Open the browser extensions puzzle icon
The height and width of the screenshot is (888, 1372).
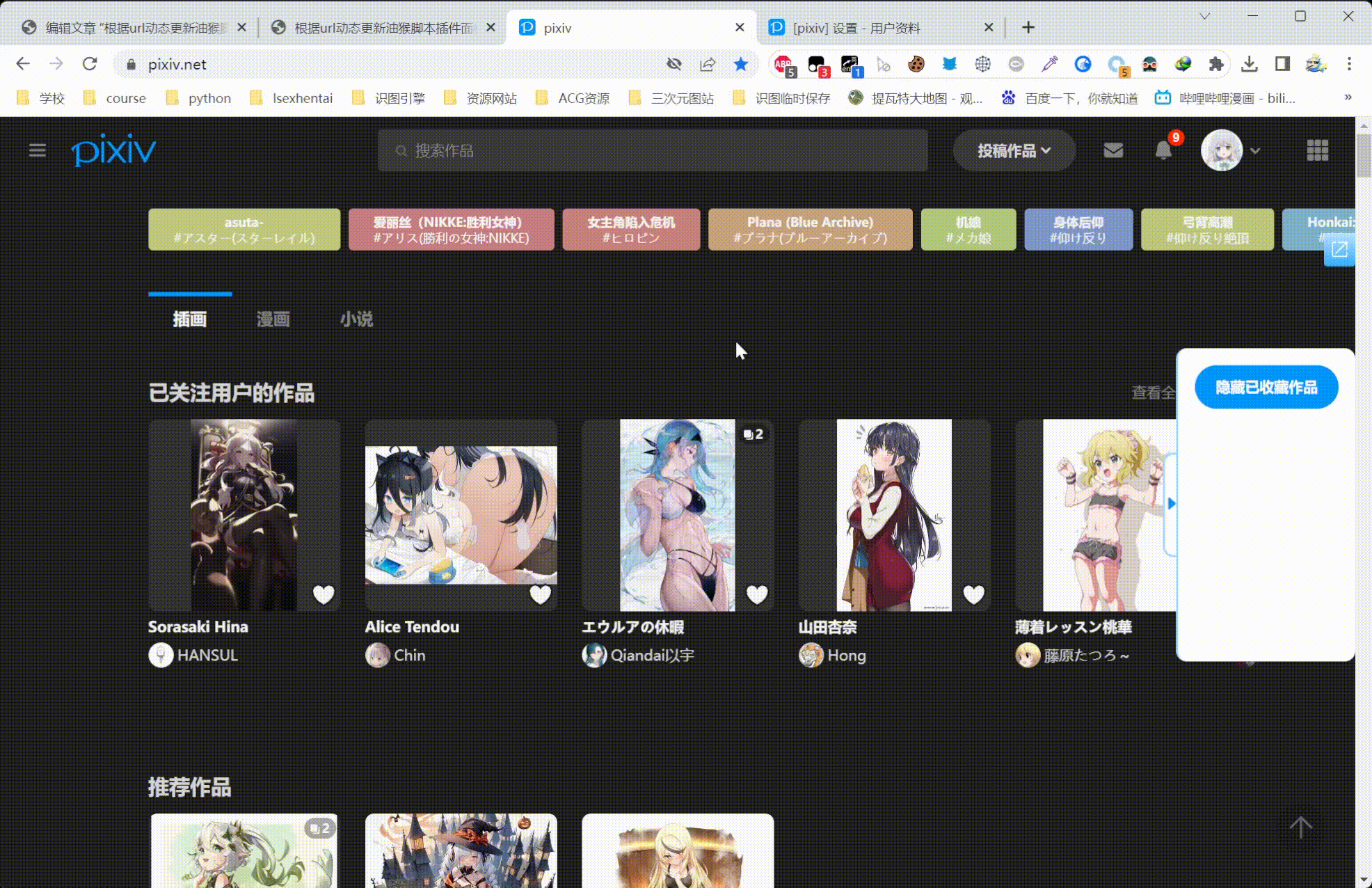(1215, 64)
